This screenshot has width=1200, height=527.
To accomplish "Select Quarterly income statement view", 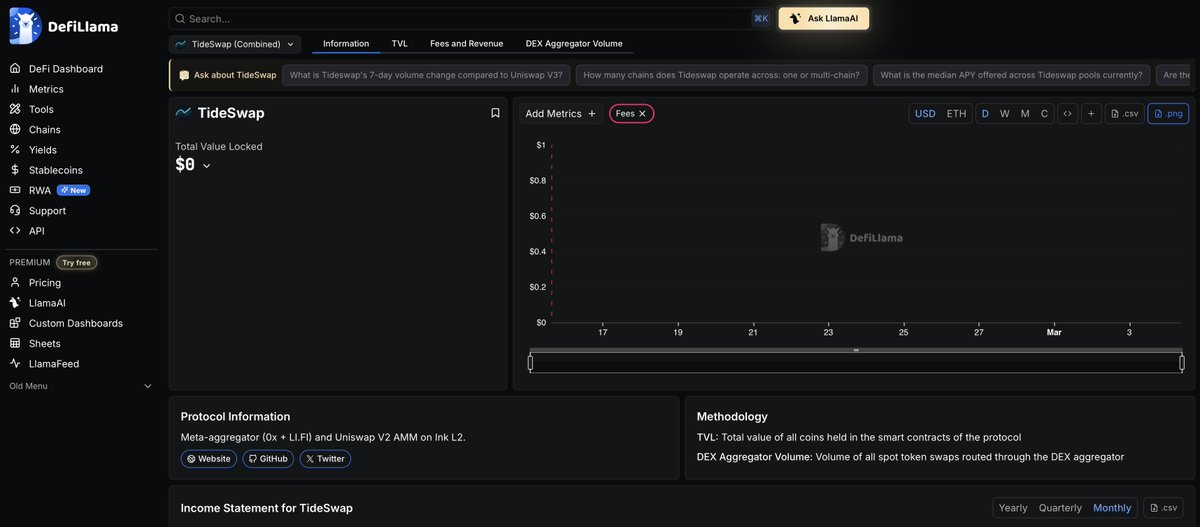I will (x=1060, y=508).
